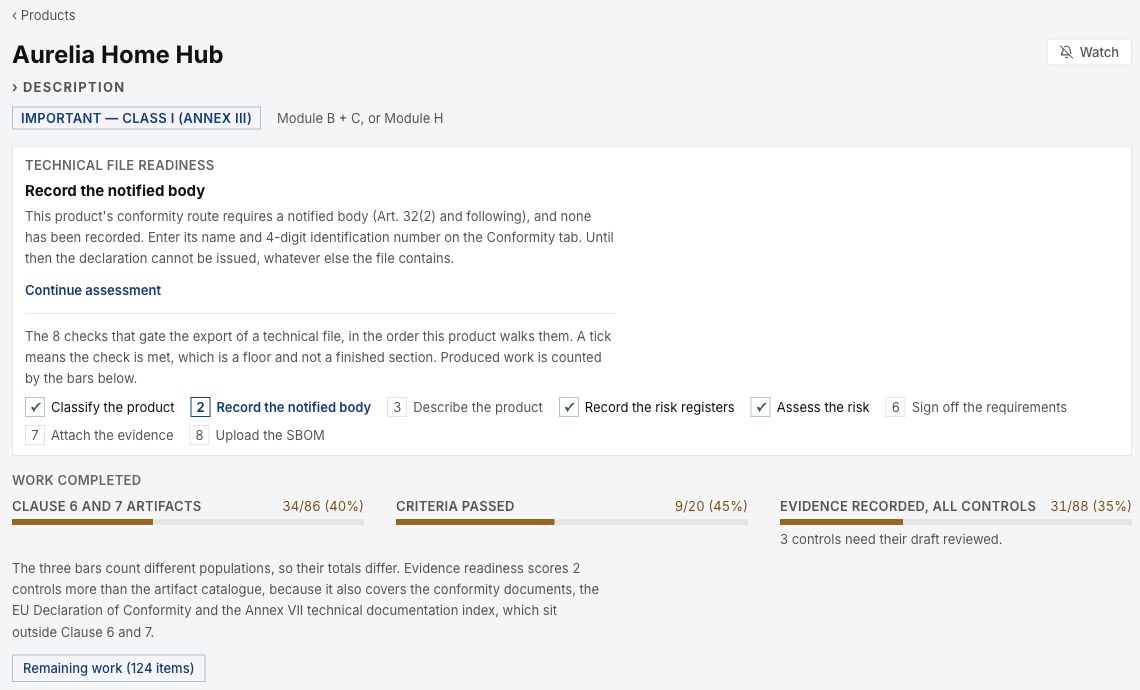
Task: Select the Classify the product check
Action: coord(100,407)
